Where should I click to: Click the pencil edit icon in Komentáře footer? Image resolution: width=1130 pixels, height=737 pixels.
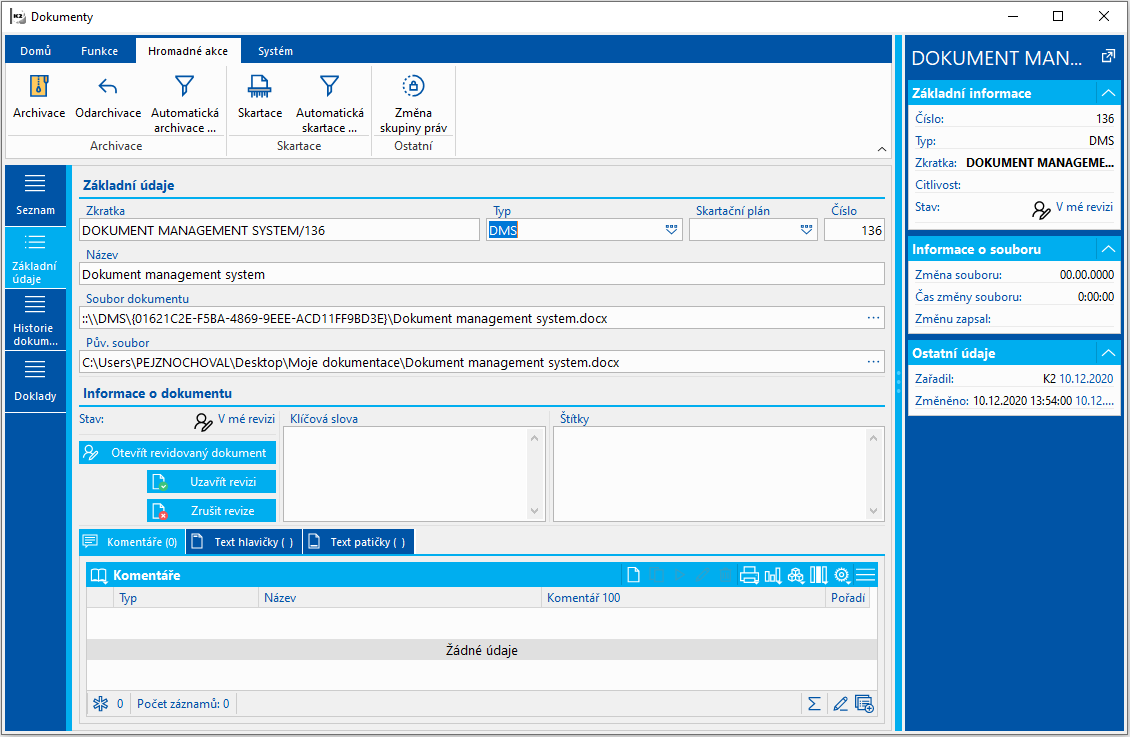840,704
